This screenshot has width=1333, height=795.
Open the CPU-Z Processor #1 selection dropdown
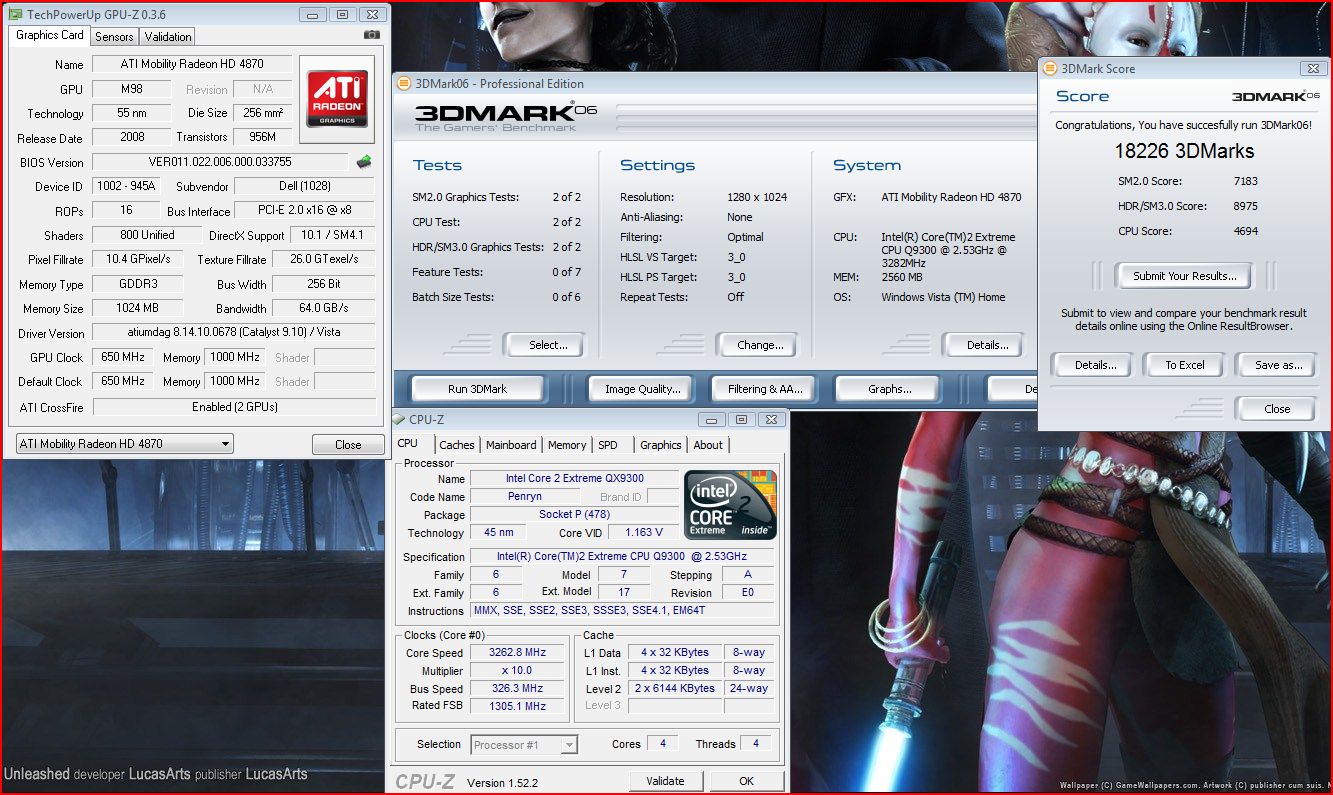tap(524, 744)
